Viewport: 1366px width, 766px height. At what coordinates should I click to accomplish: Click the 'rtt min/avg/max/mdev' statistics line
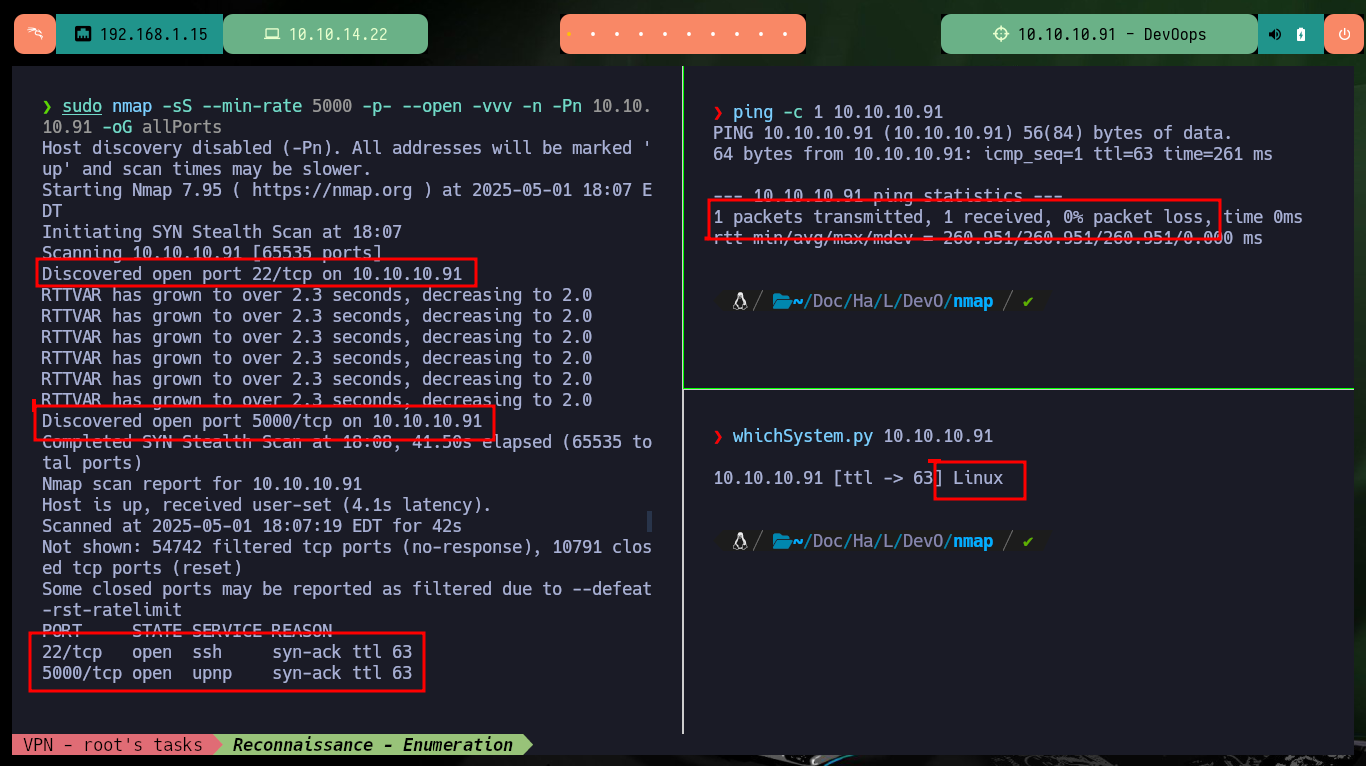click(988, 238)
